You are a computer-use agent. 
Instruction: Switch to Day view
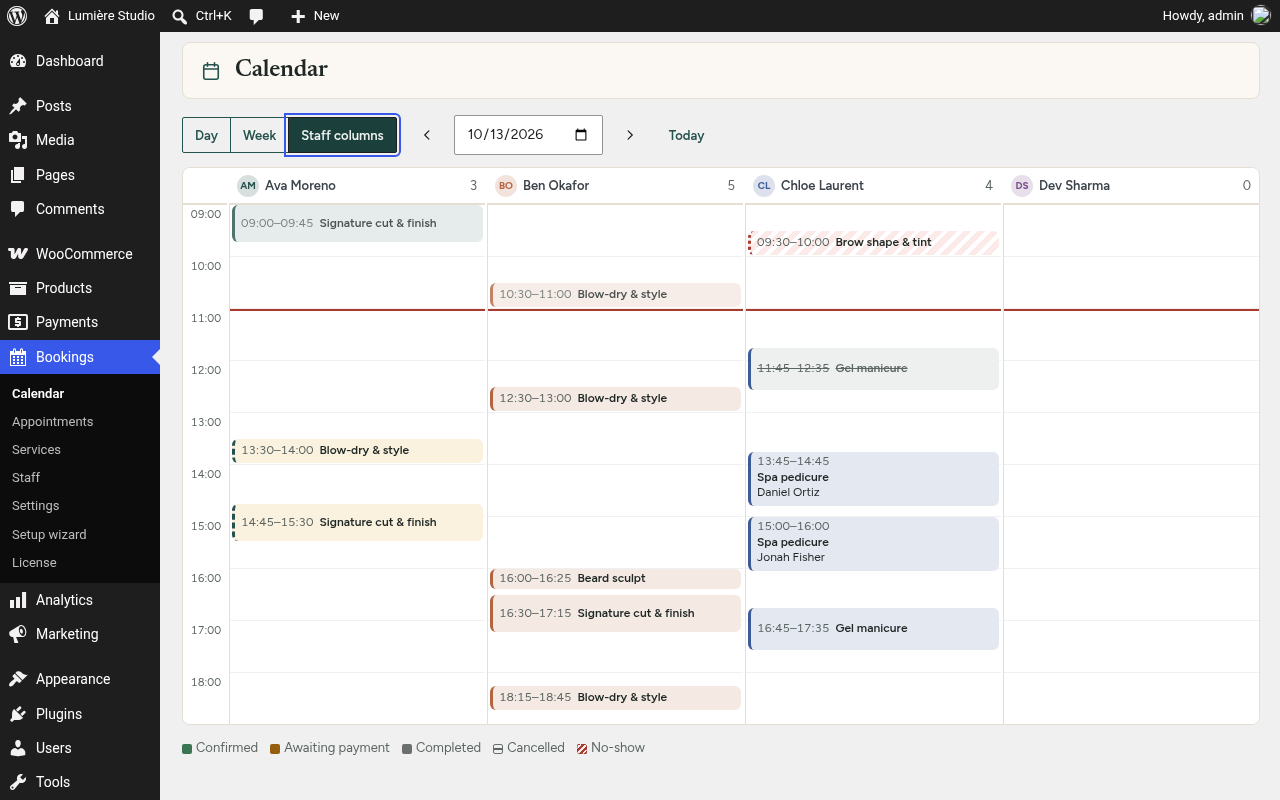click(x=206, y=135)
